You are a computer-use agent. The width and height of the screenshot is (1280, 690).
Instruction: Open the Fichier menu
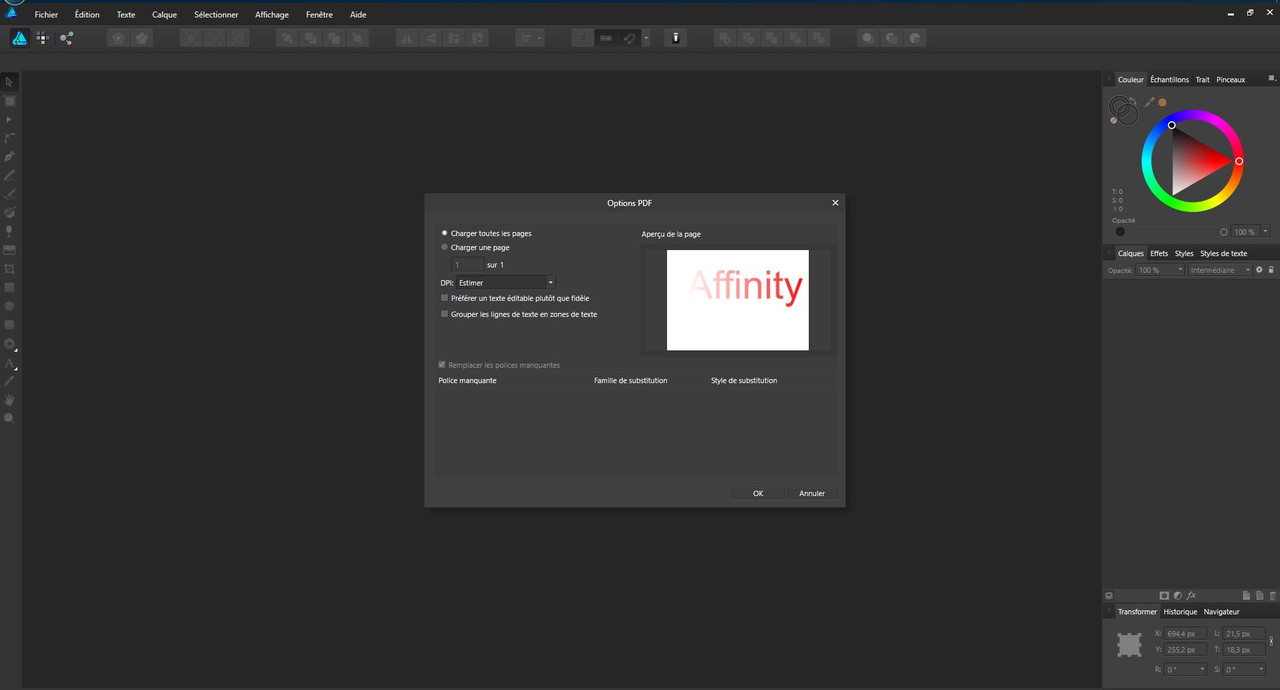click(x=46, y=15)
